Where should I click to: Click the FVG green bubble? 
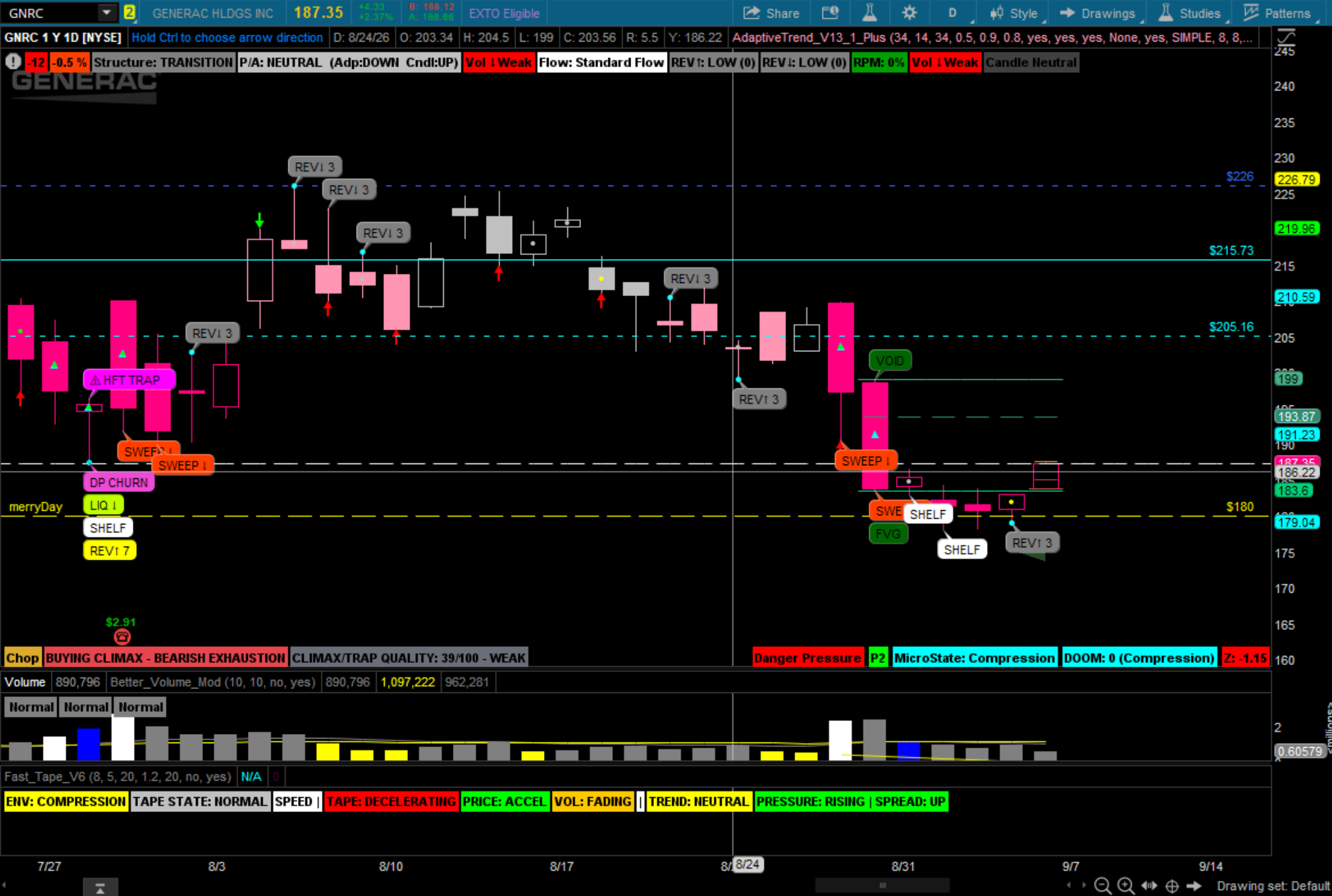888,534
